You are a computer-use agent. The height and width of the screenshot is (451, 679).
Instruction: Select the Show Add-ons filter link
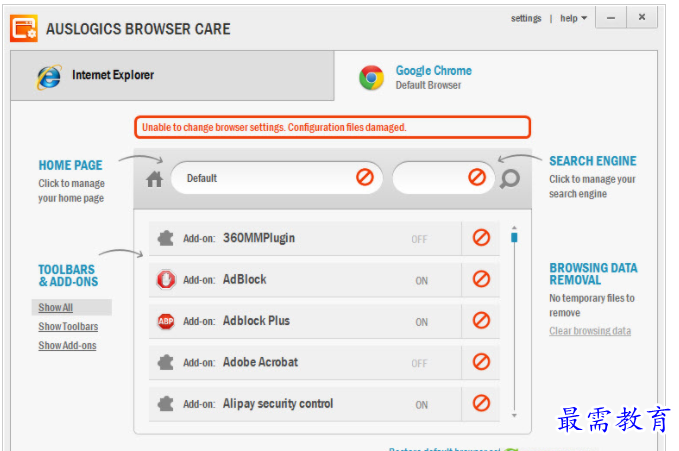click(67, 346)
